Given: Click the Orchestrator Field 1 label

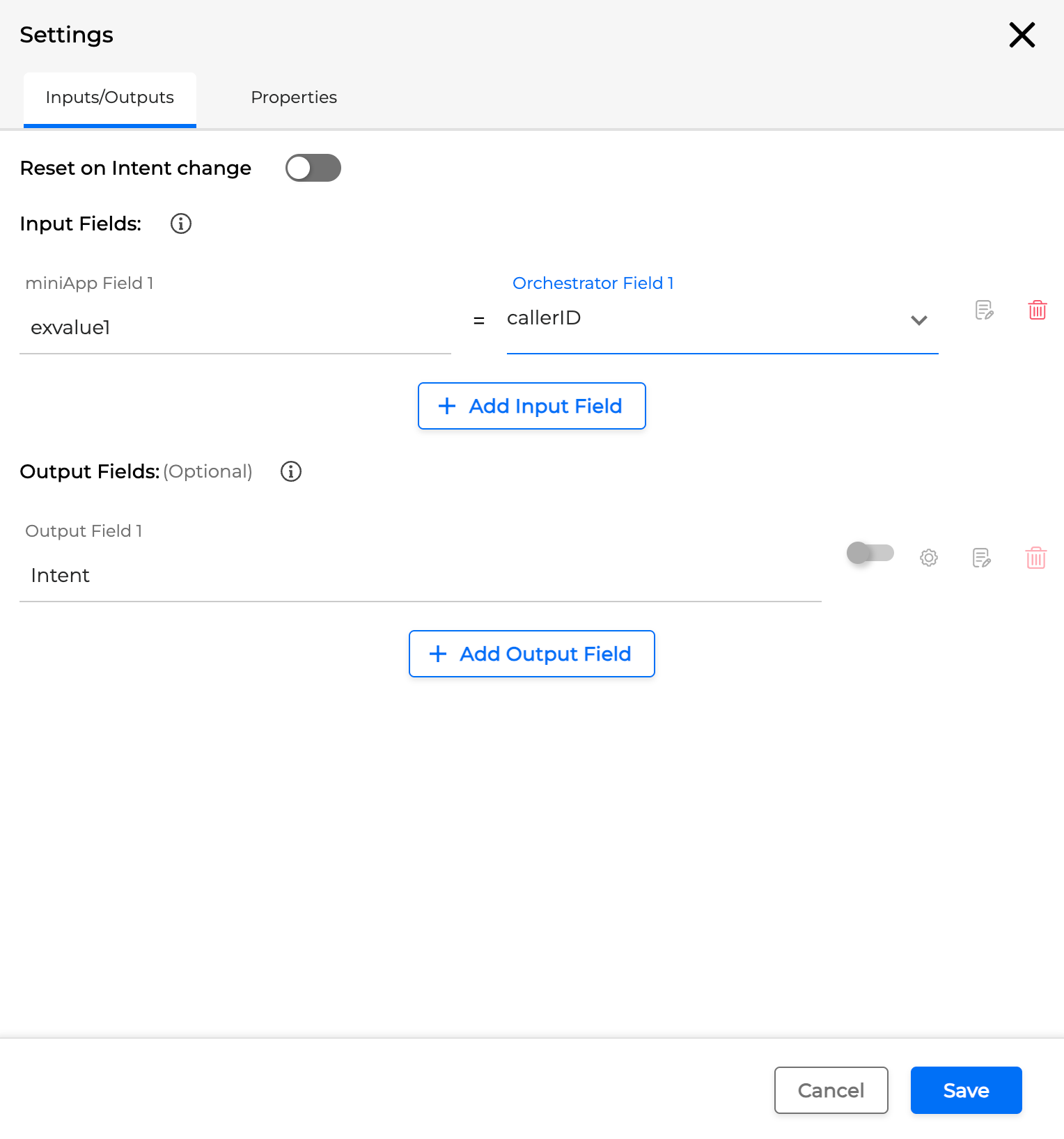Looking at the screenshot, I should (593, 283).
